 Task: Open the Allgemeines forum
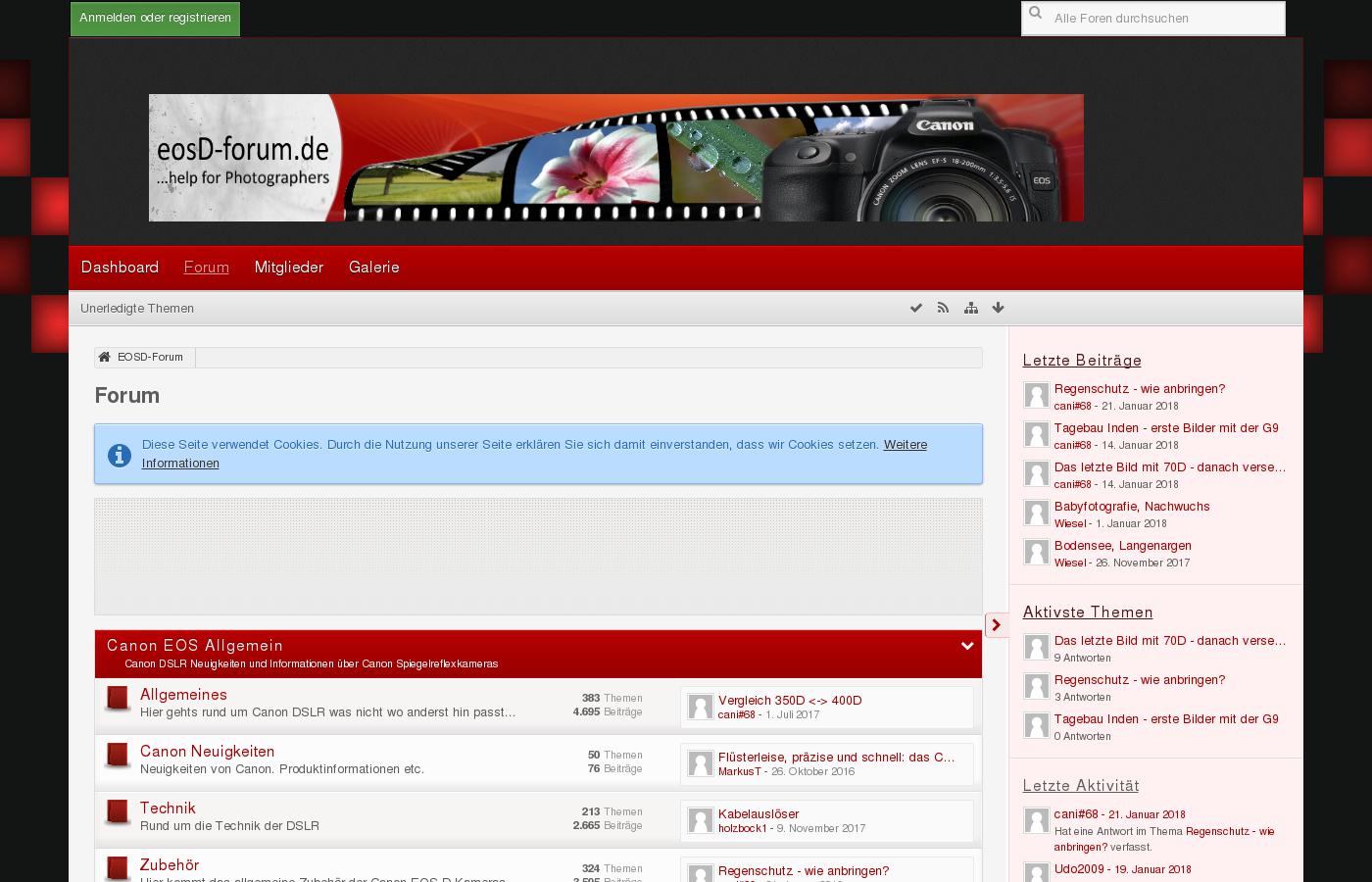pyautogui.click(x=183, y=695)
